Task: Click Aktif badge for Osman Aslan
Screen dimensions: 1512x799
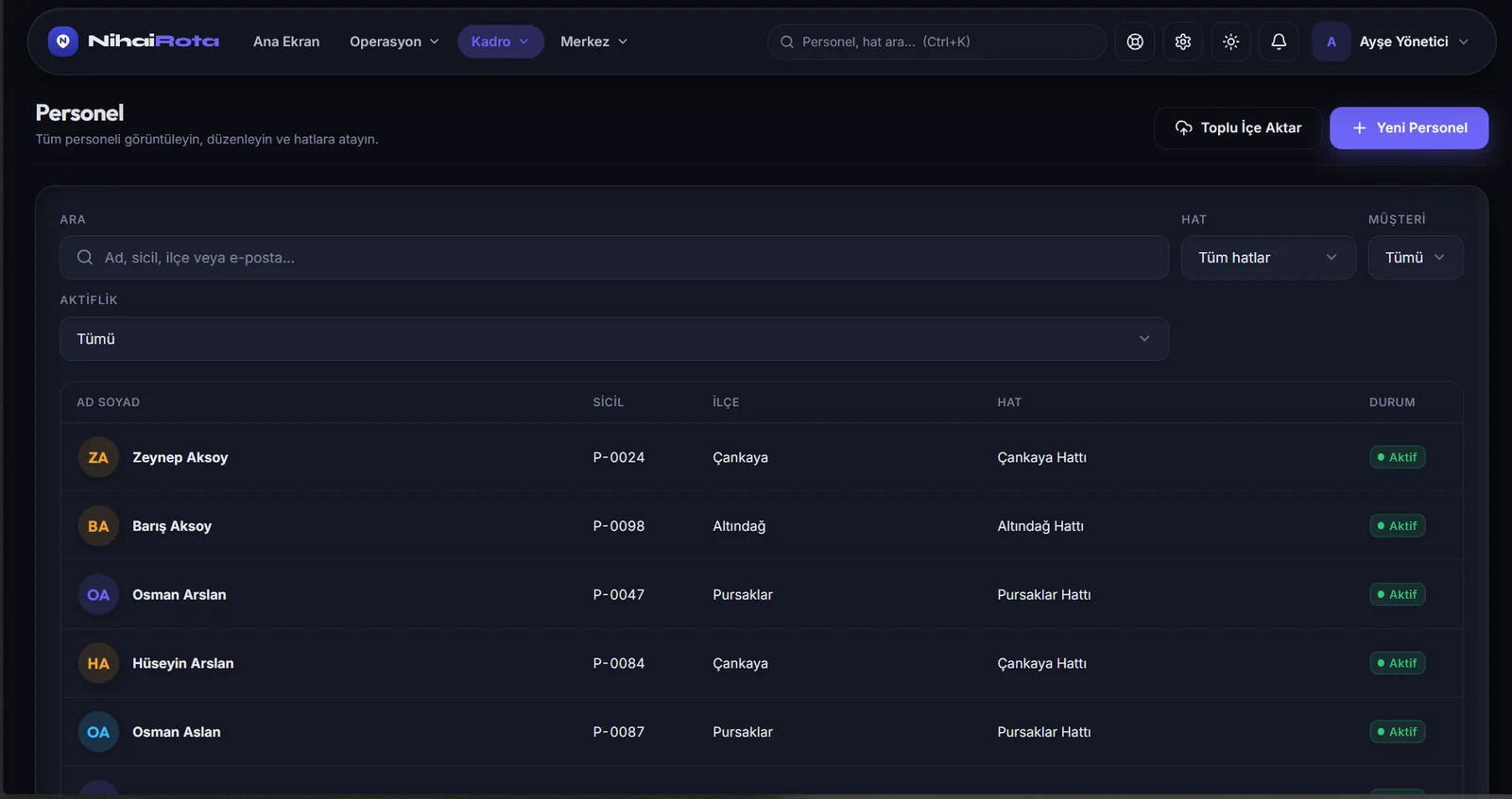Action: click(1397, 732)
